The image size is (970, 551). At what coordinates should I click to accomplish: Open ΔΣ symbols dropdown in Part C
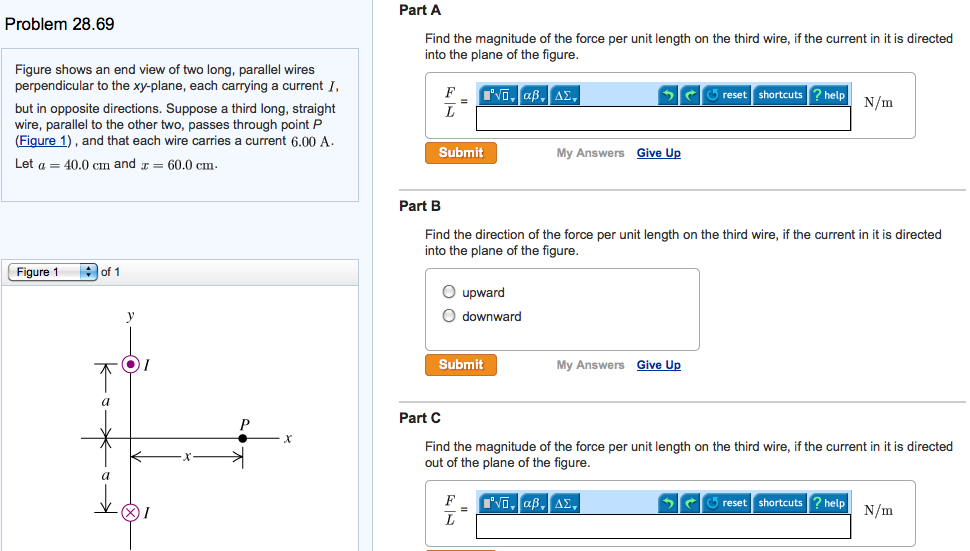pyautogui.click(x=565, y=503)
